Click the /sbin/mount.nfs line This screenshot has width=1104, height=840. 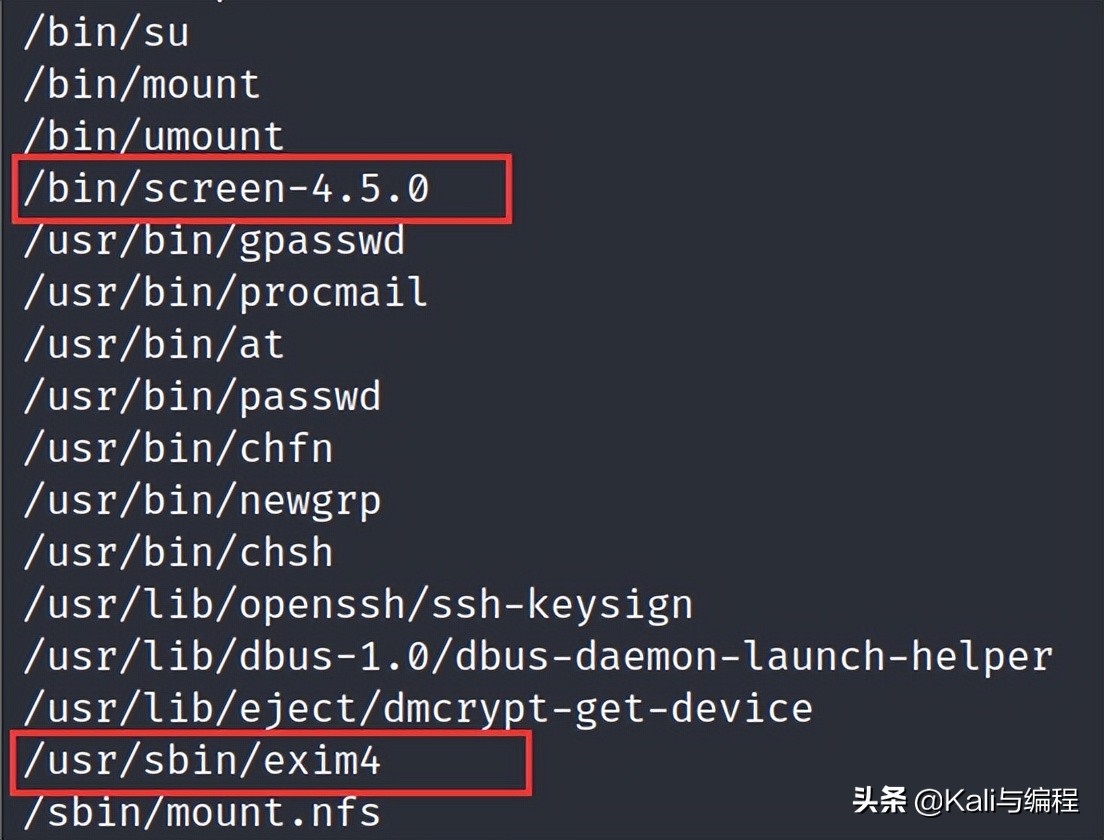point(202,812)
